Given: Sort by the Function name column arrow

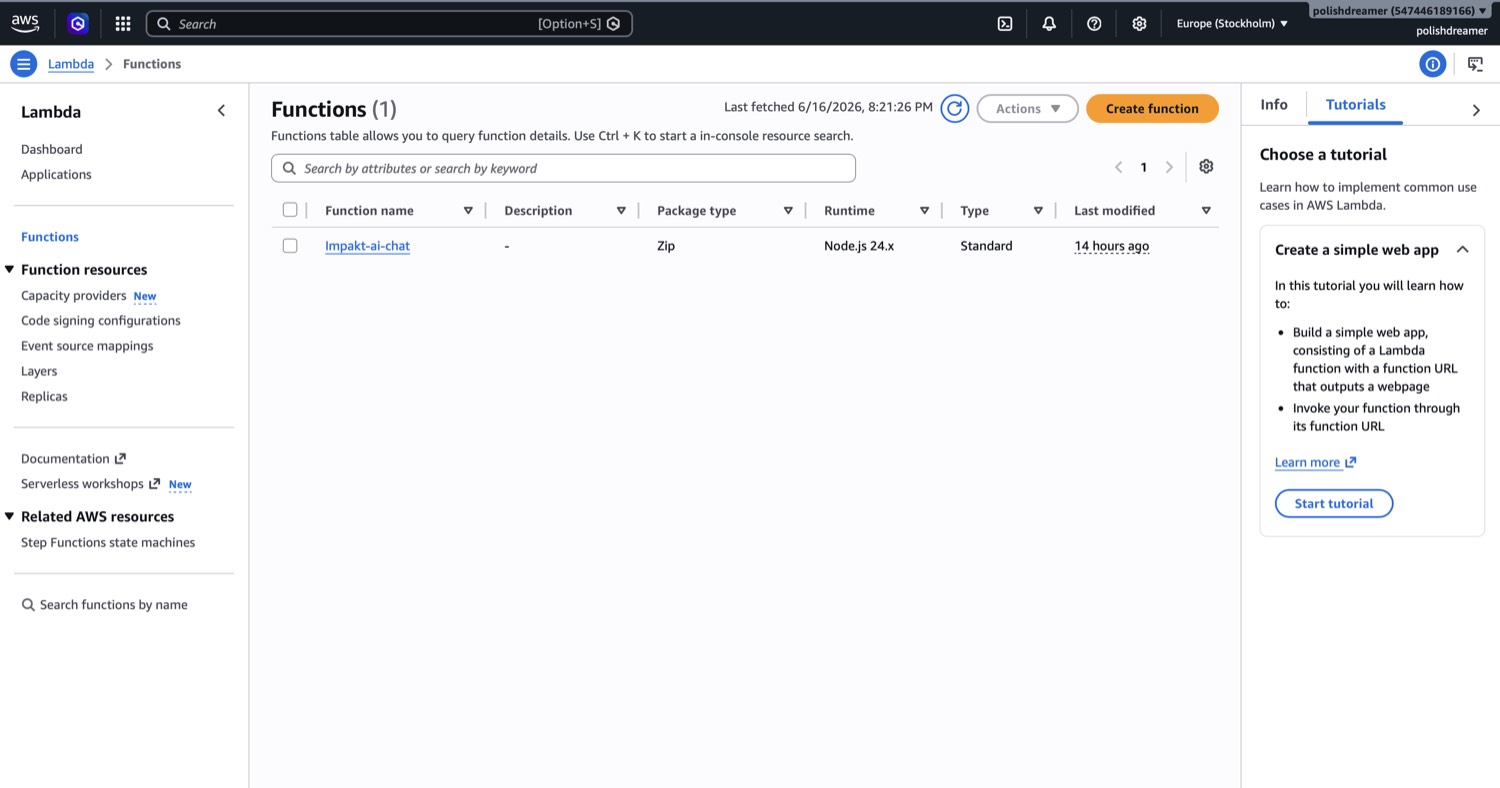Looking at the screenshot, I should pos(468,211).
